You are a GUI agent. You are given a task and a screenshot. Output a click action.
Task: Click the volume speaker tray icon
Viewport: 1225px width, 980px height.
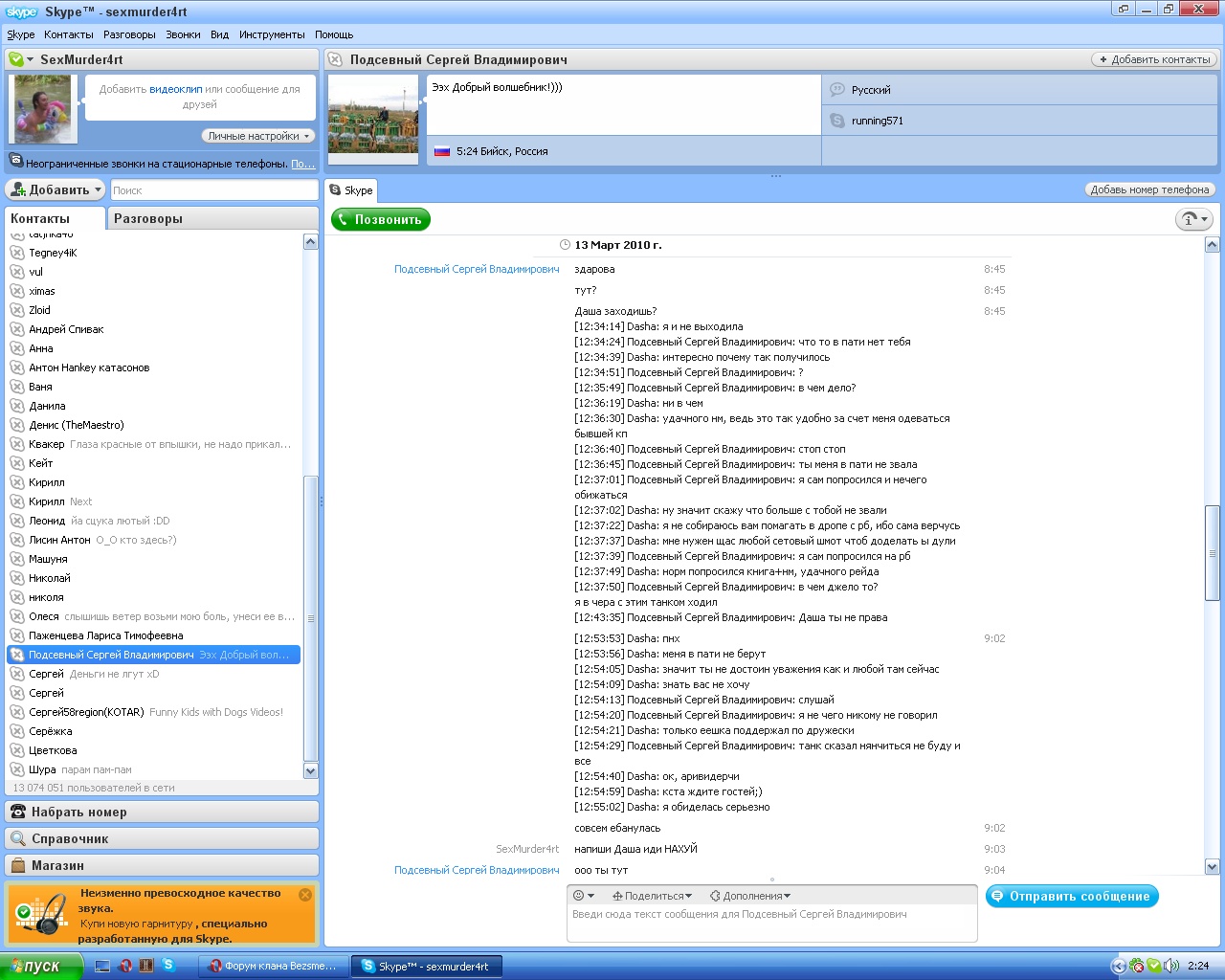tap(1171, 966)
